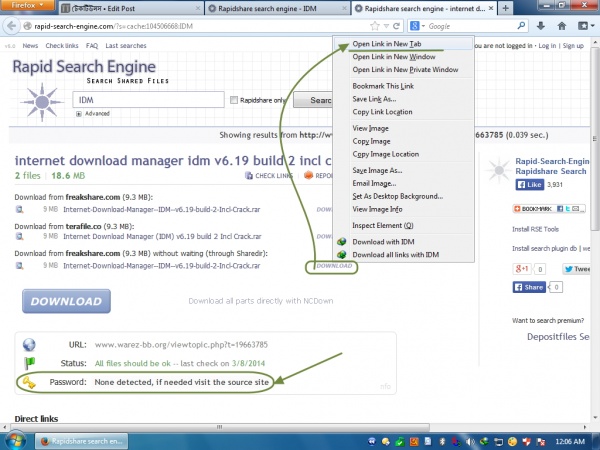The width and height of the screenshot is (600, 450).
Task: Click the Rapid Search Engine sun logo
Action: point(42,102)
